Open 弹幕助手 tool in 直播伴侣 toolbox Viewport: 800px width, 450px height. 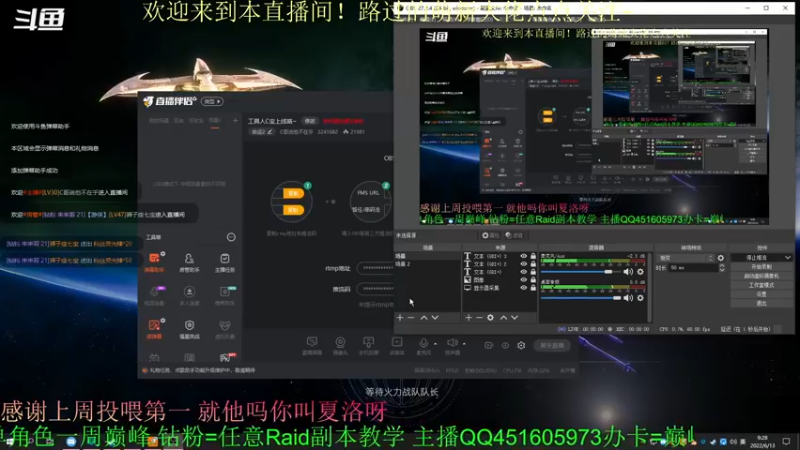155,262
